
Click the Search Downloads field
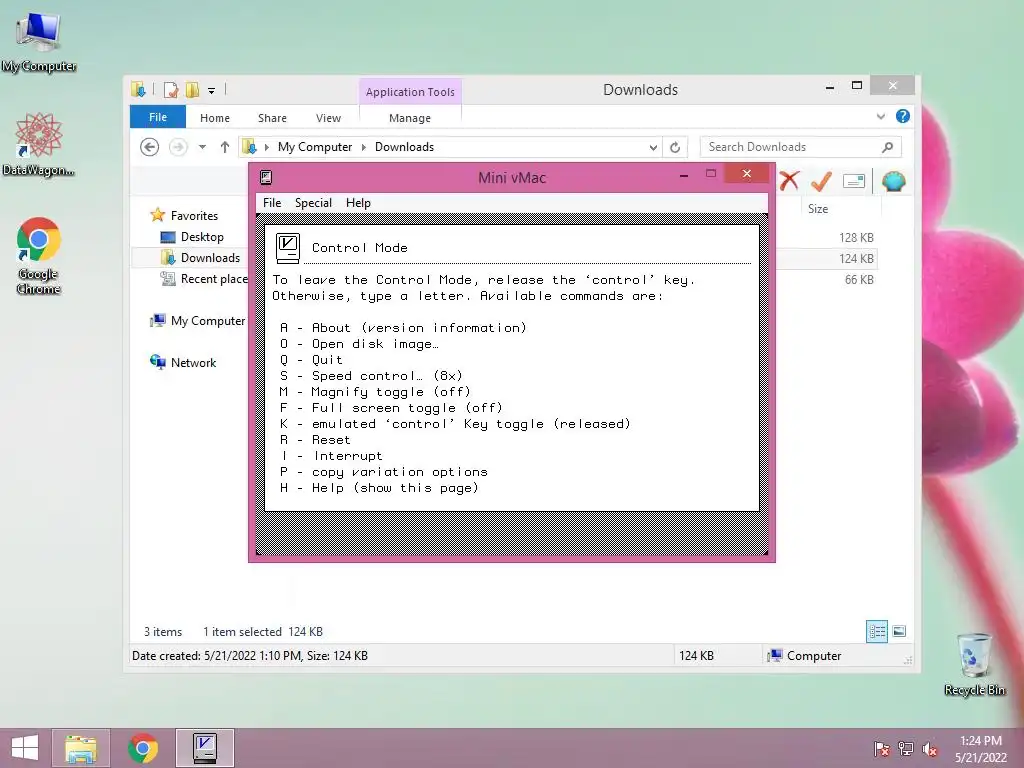coord(800,147)
